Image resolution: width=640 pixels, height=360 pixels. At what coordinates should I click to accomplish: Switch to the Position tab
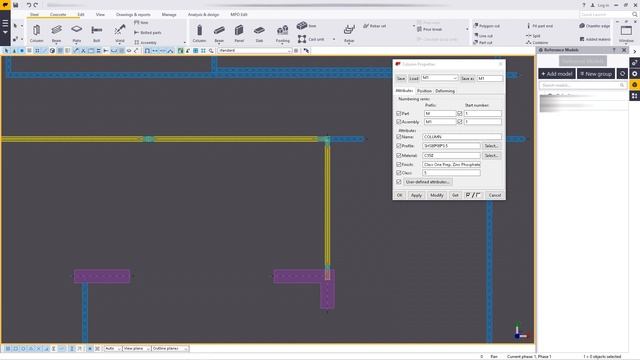pos(424,91)
